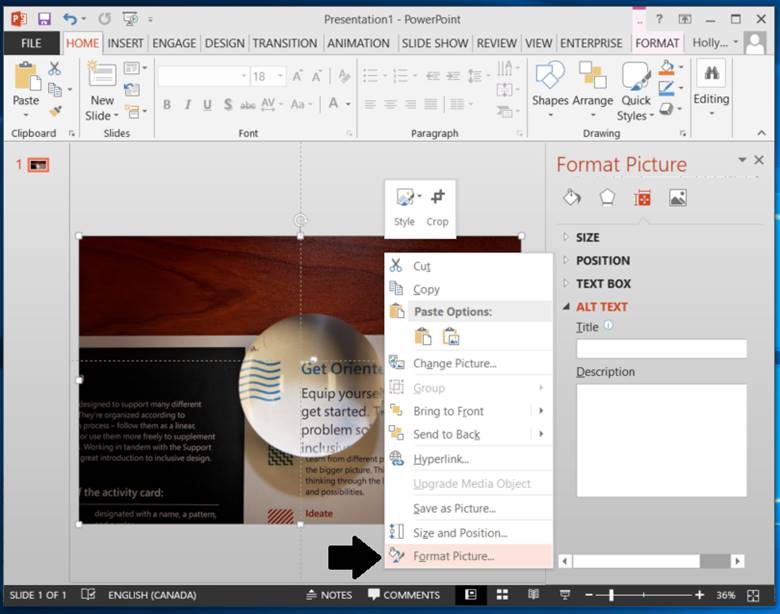Image resolution: width=780 pixels, height=614 pixels.
Task: Collapse the ribbon with the arrow
Action: [762, 133]
